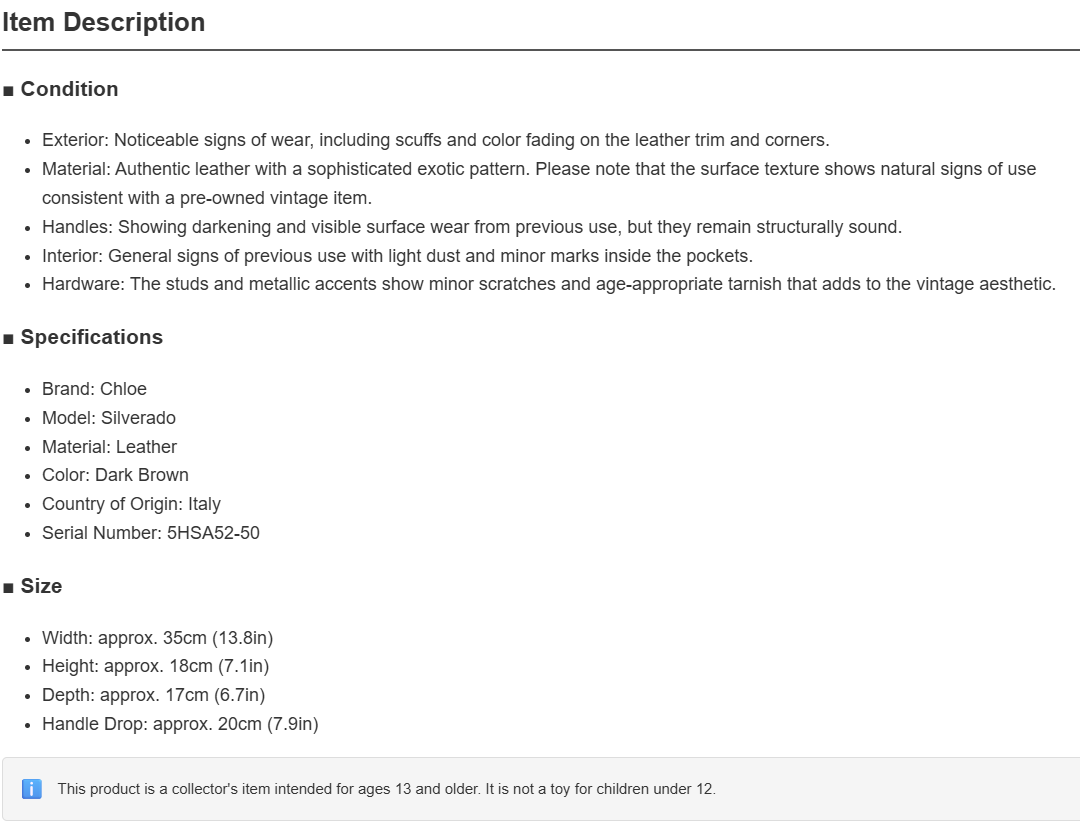Click the square bullet before Condition
This screenshot has width=1080, height=830.
click(8, 91)
